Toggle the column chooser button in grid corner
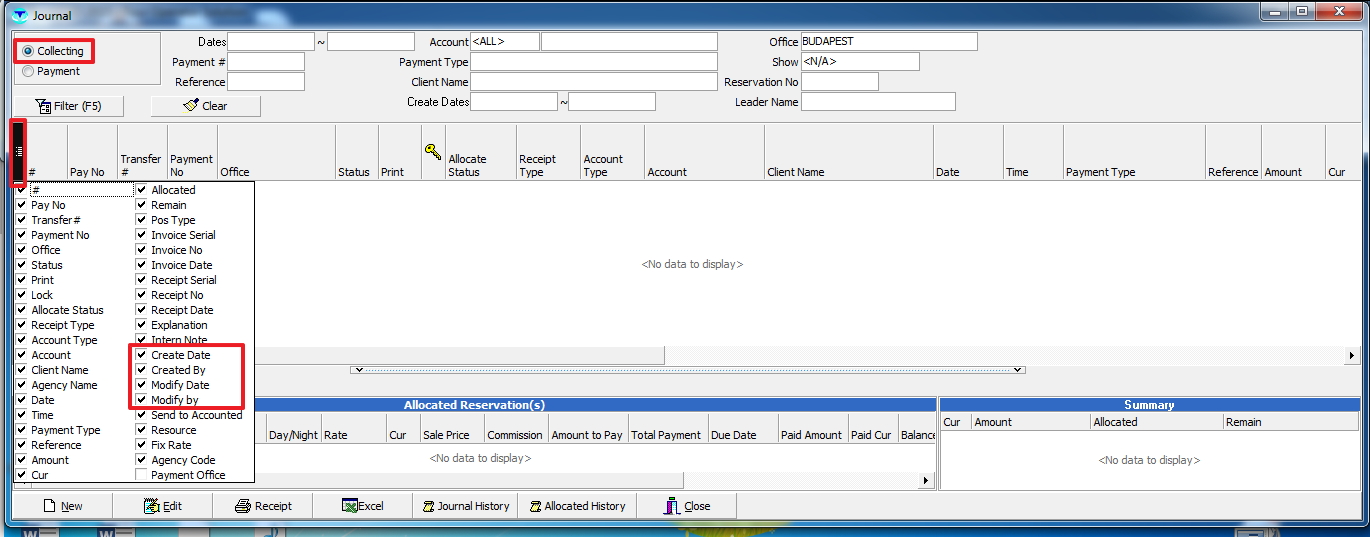 point(19,152)
